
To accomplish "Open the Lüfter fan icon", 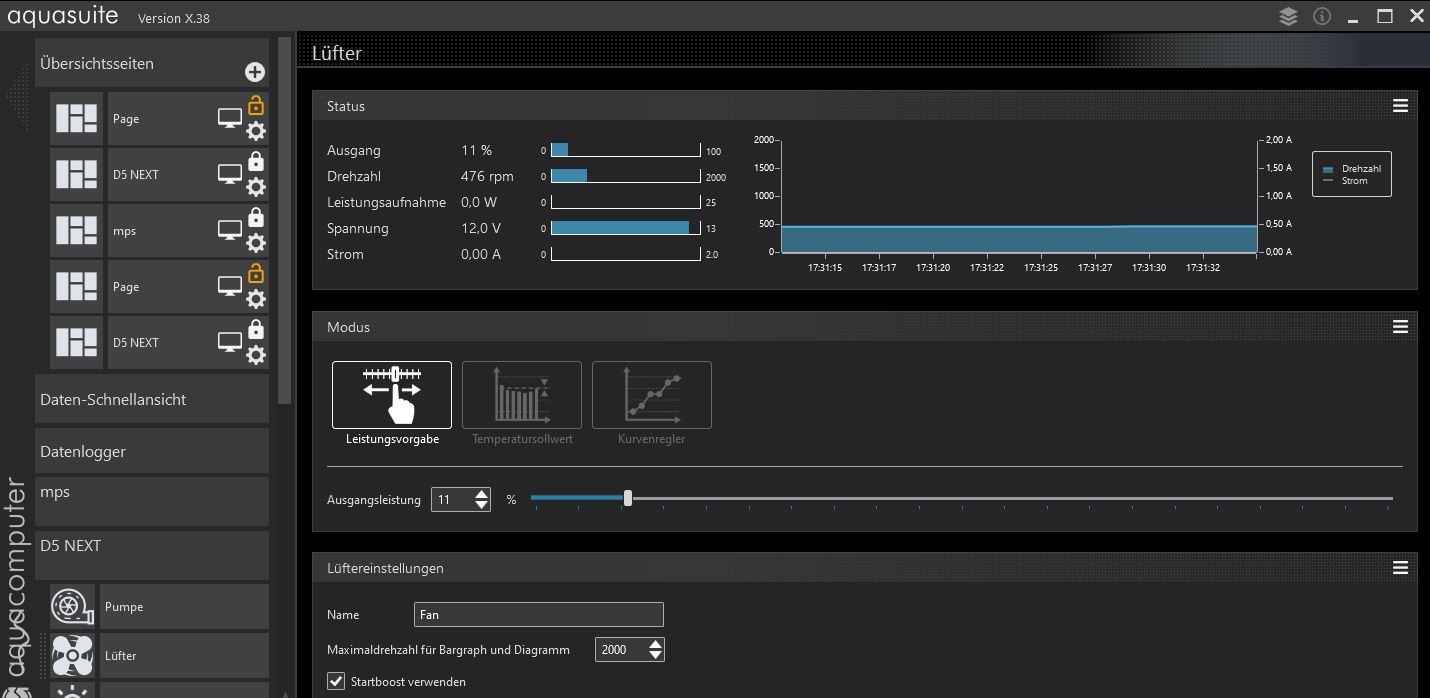I will (x=72, y=656).
